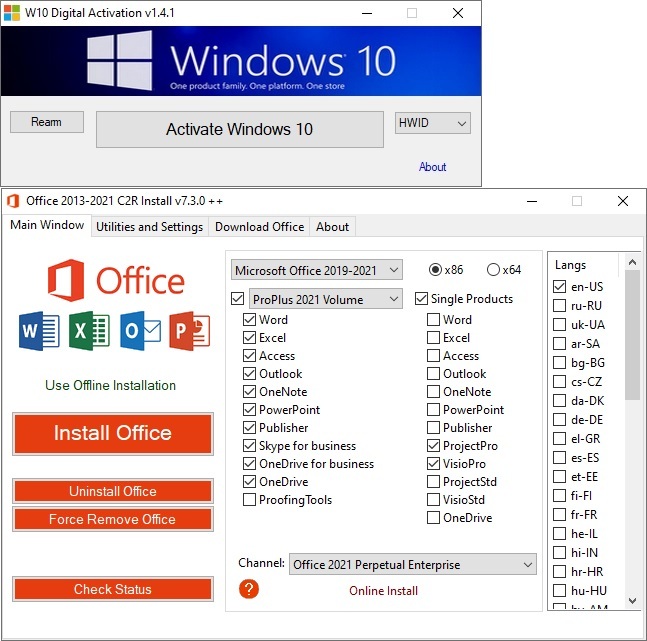The image size is (647, 641).
Task: Click the Uninstall Office button
Action: coord(113,491)
